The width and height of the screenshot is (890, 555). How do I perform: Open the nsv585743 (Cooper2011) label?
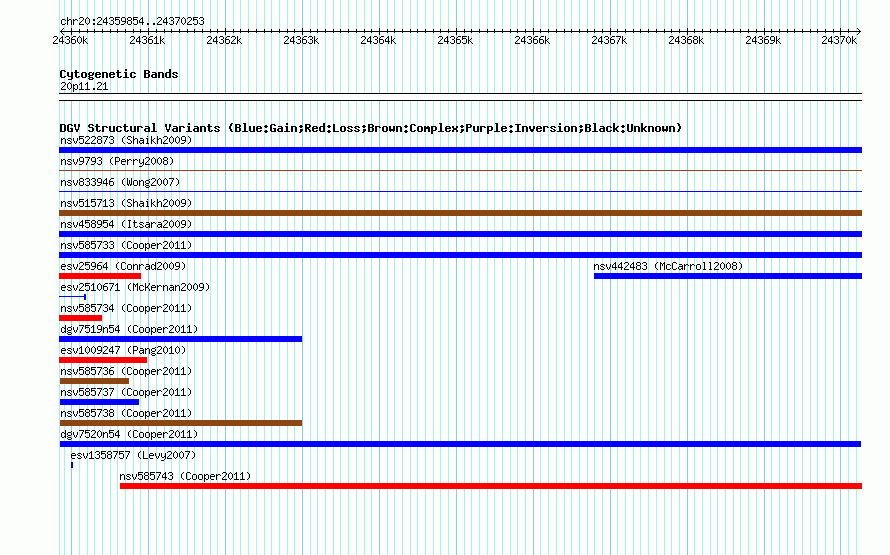(x=185, y=476)
